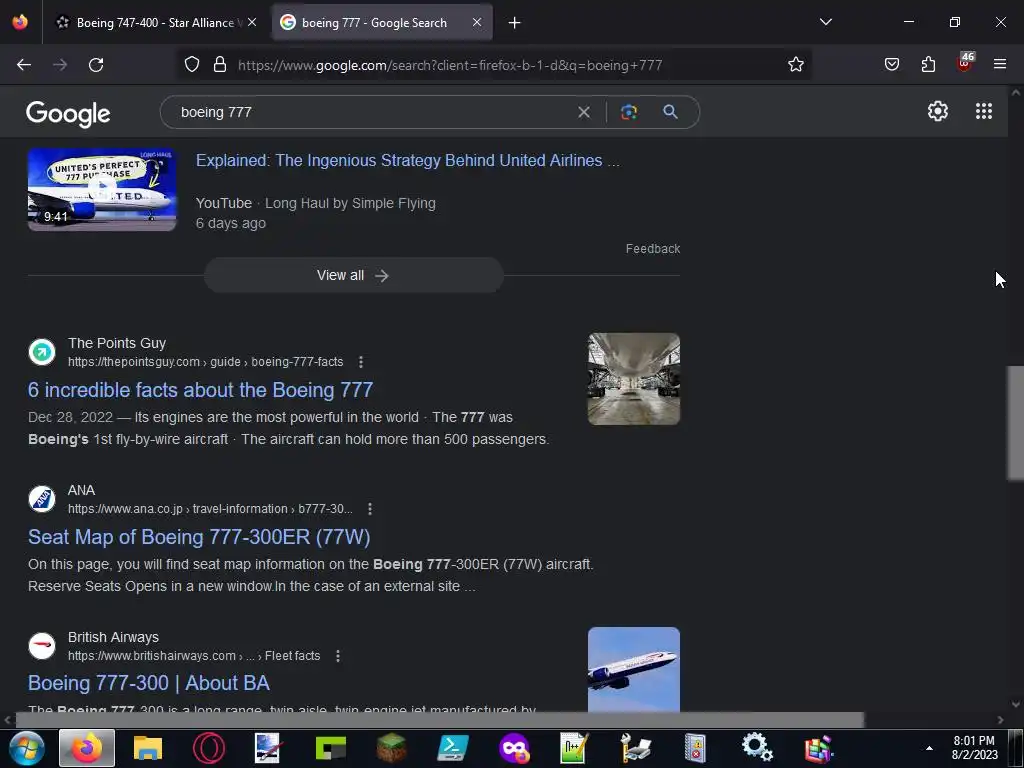Open Google quick settings gear

[x=938, y=111]
